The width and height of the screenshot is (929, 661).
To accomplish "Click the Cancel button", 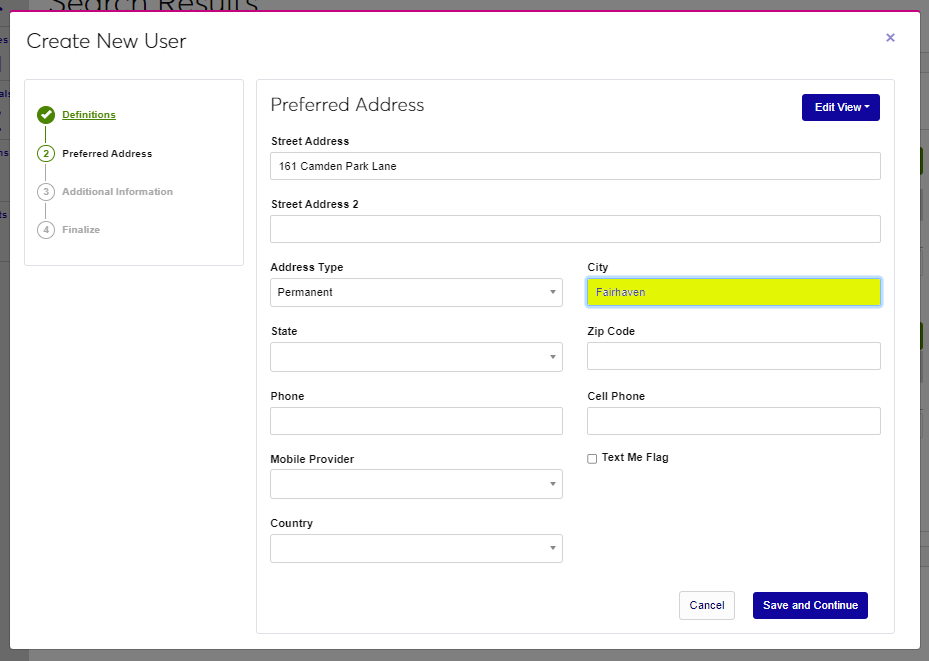I will point(706,605).
